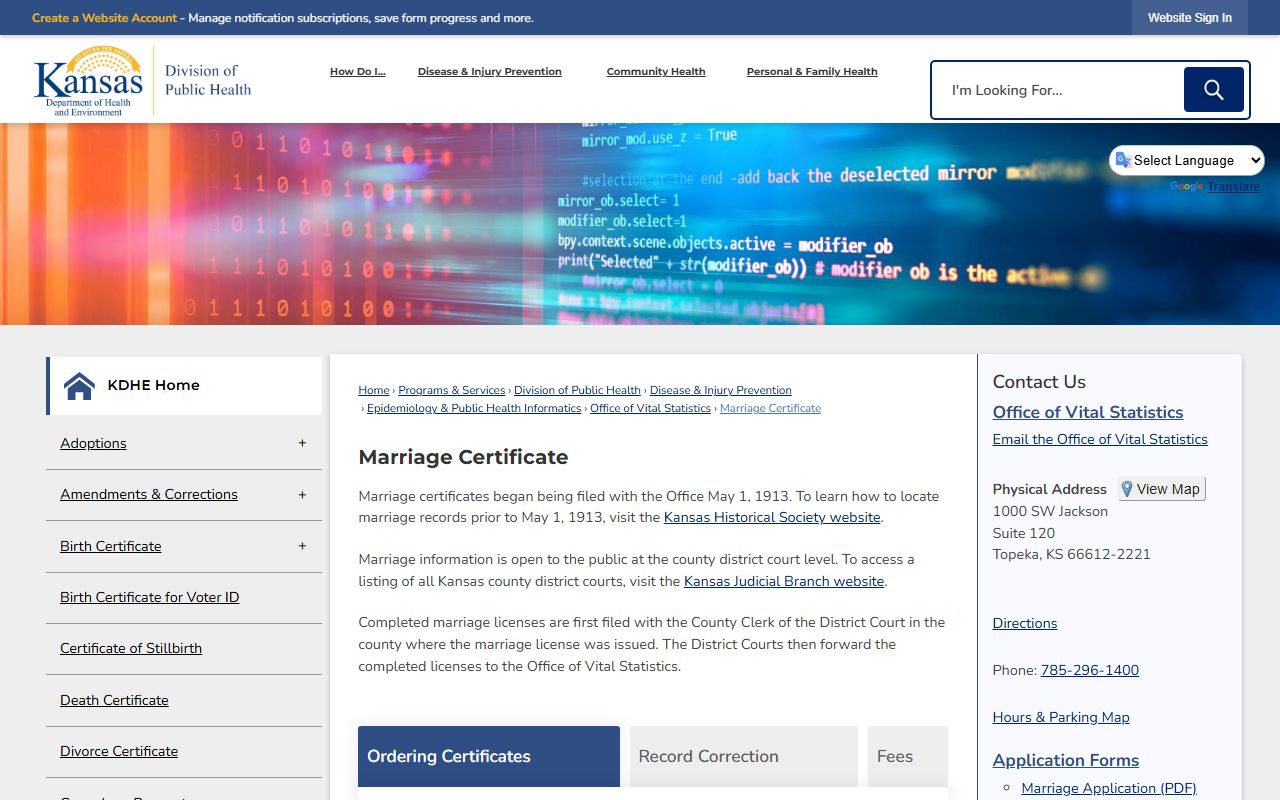The image size is (1280, 800).
Task: Click the Physical Address label
Action: click(x=1049, y=489)
